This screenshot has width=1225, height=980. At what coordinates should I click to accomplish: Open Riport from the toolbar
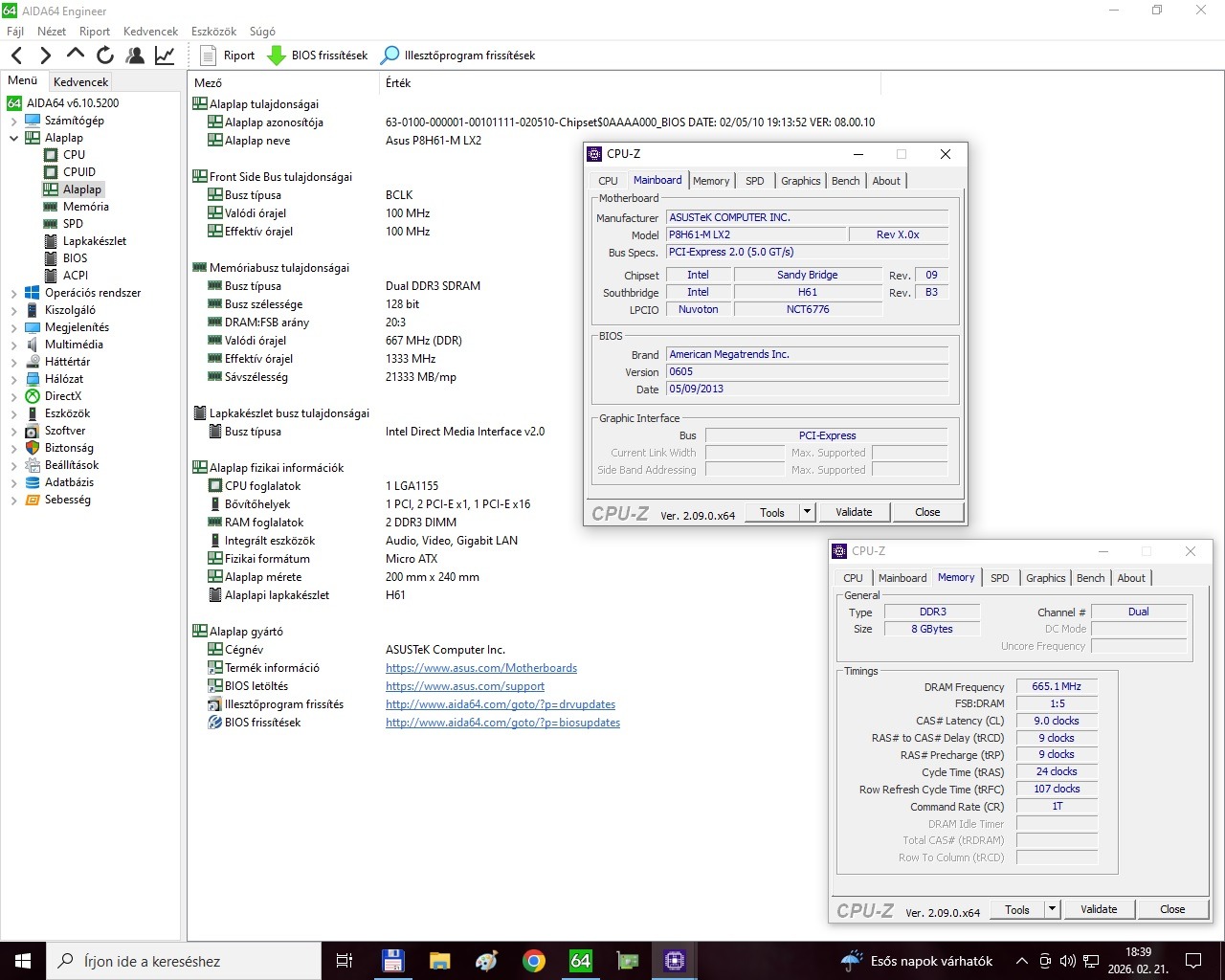228,56
